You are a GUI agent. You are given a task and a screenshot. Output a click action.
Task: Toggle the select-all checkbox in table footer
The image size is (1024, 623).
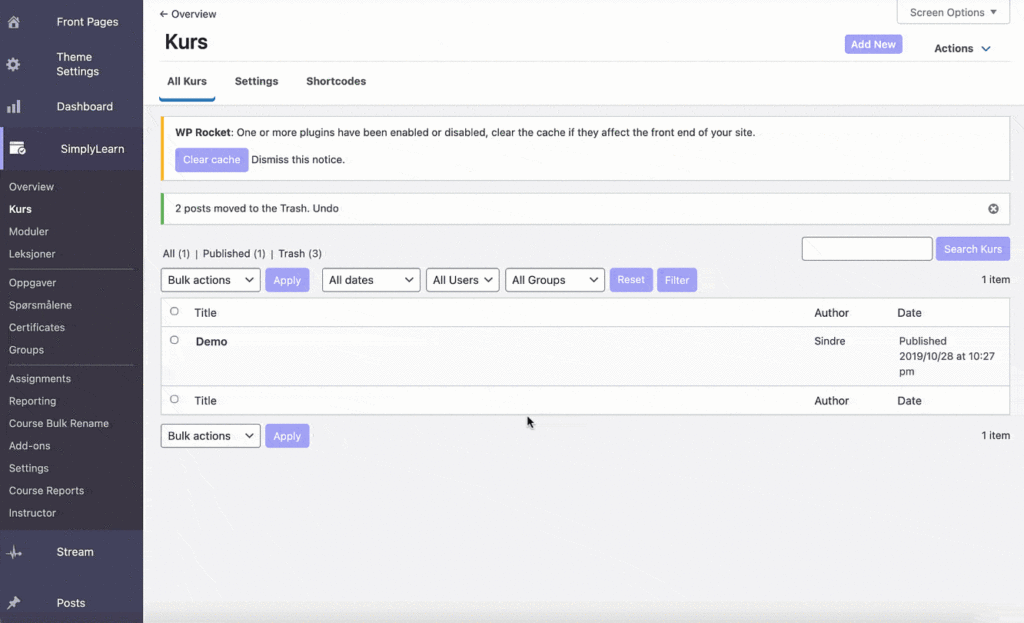coord(174,400)
